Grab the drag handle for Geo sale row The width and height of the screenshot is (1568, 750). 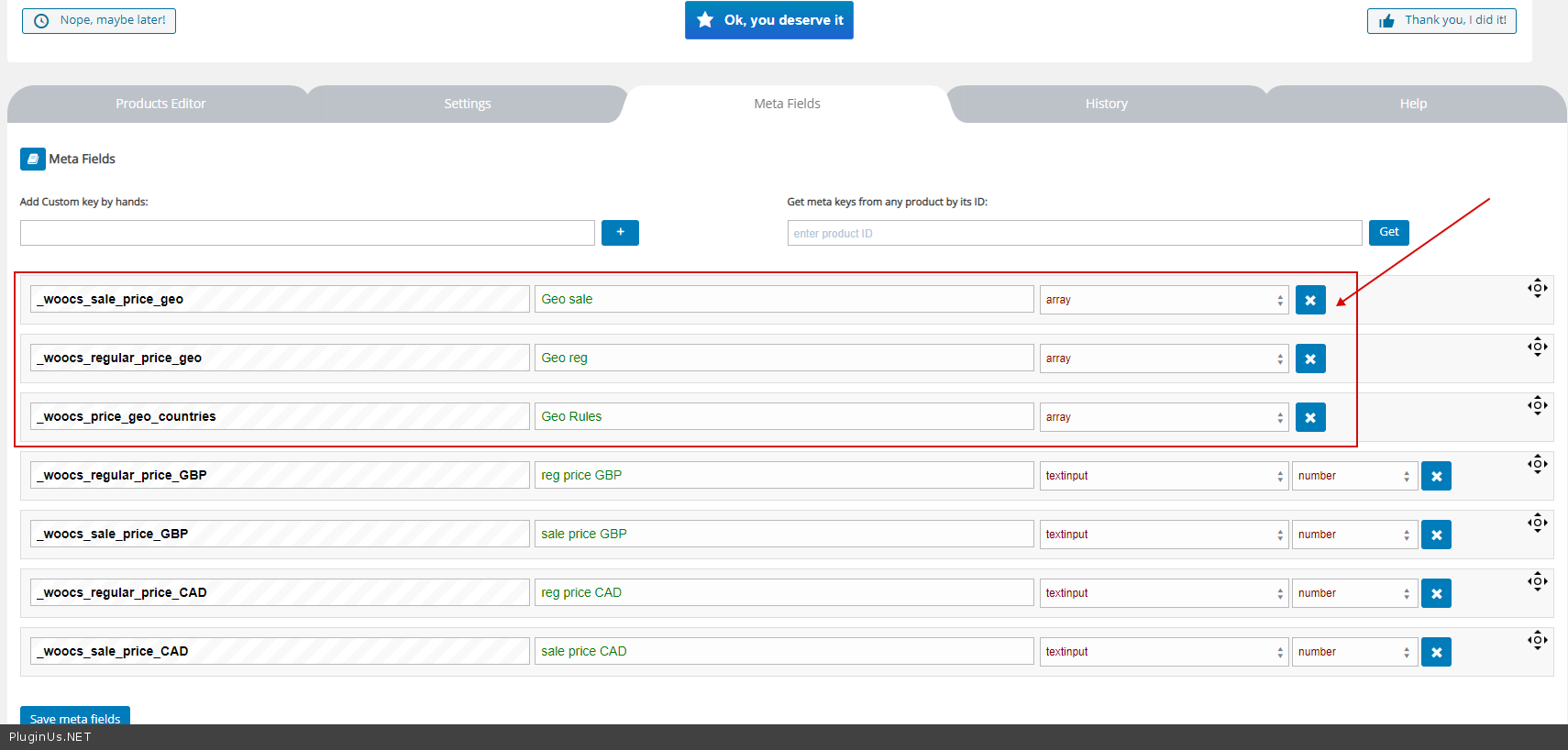1537,288
